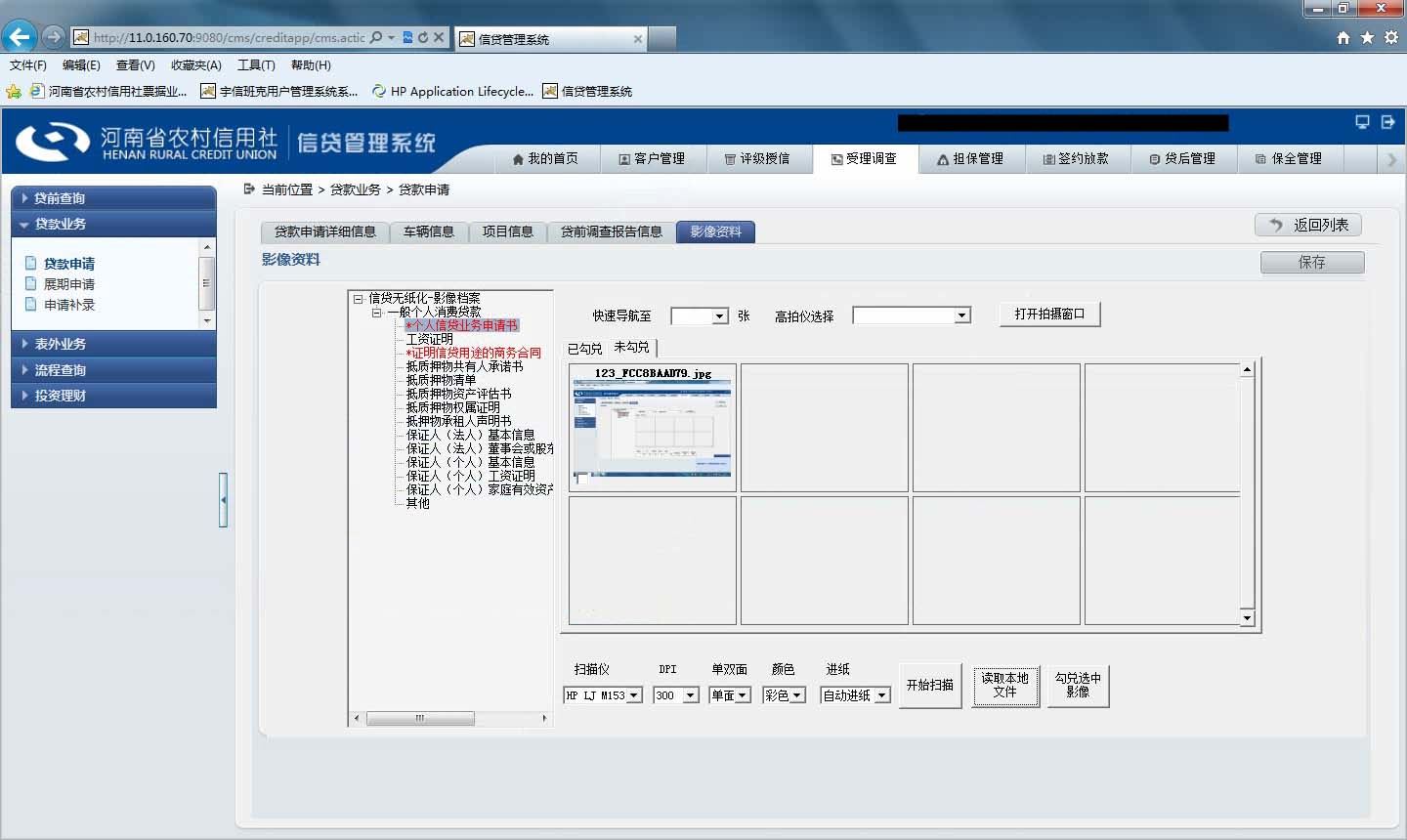Switch to the 项目信息 tab
Screen dimensions: 1407x840
(507, 232)
